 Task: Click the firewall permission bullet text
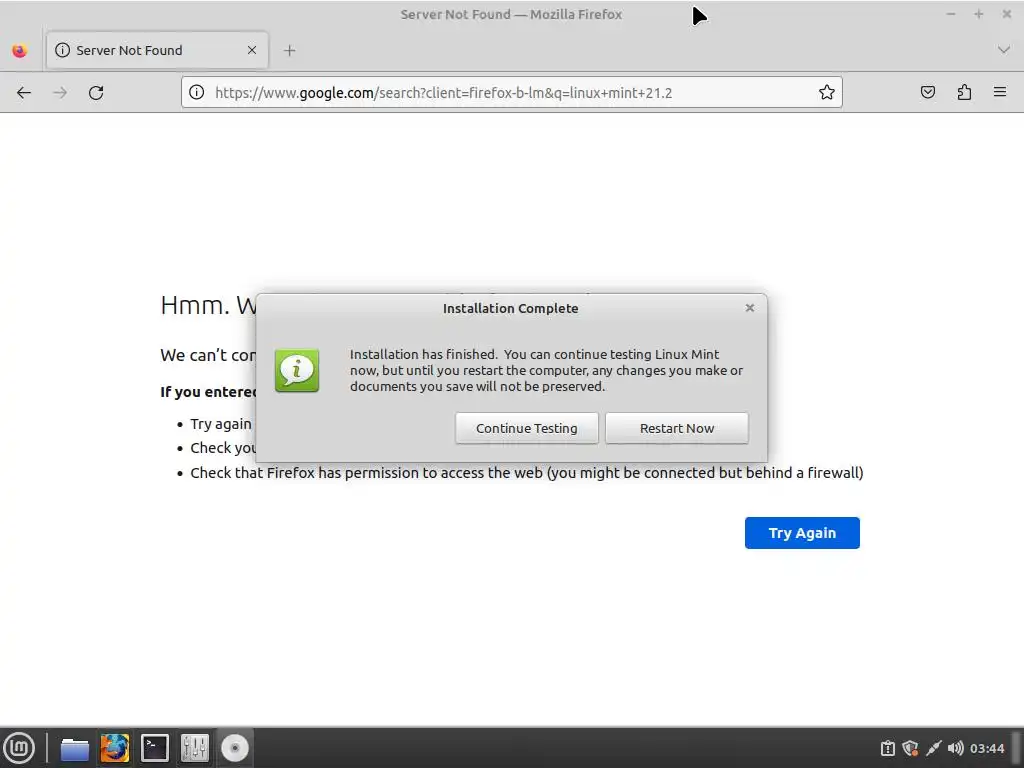click(x=526, y=473)
